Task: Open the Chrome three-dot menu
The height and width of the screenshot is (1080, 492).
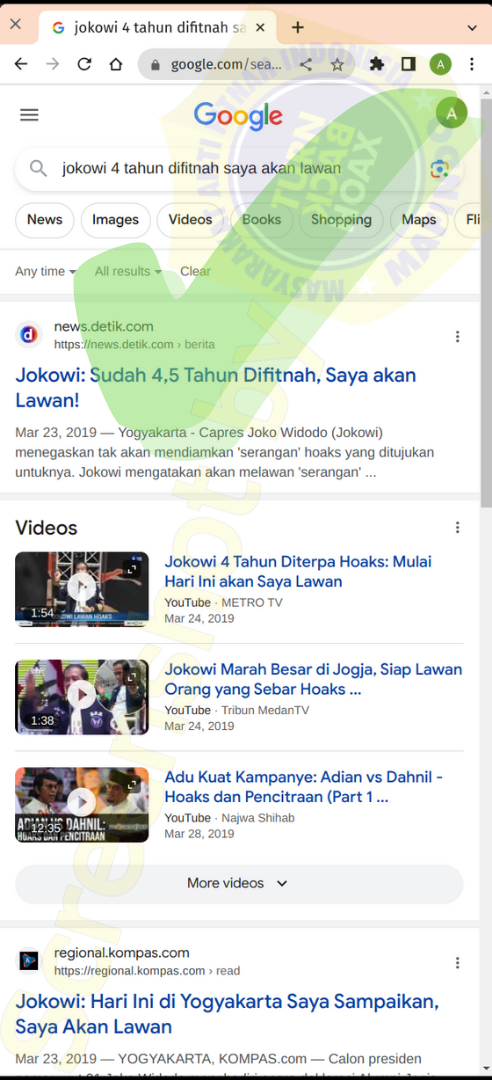Action: pos(472,65)
